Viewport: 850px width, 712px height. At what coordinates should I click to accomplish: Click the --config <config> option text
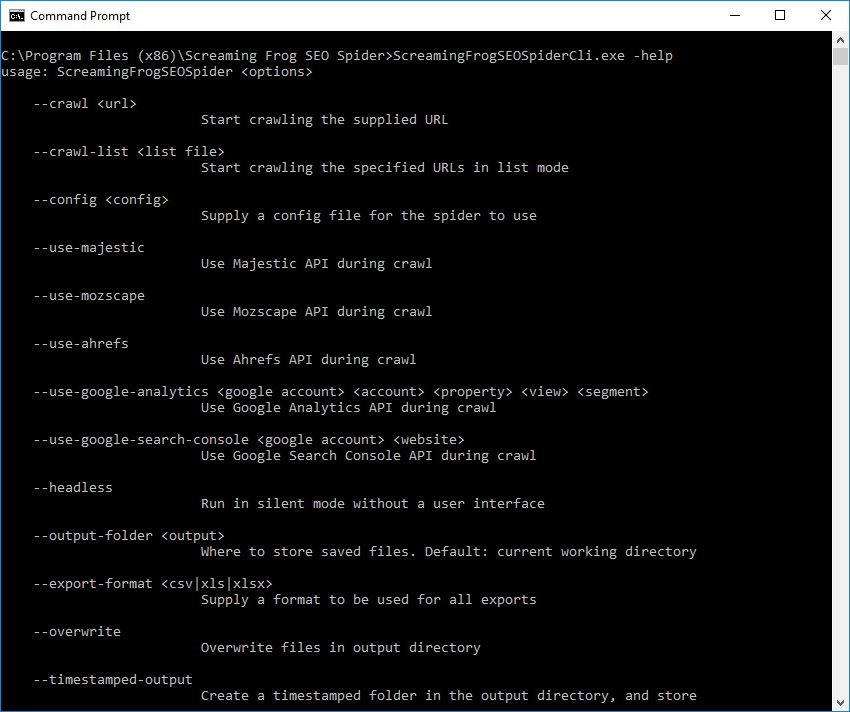click(98, 199)
